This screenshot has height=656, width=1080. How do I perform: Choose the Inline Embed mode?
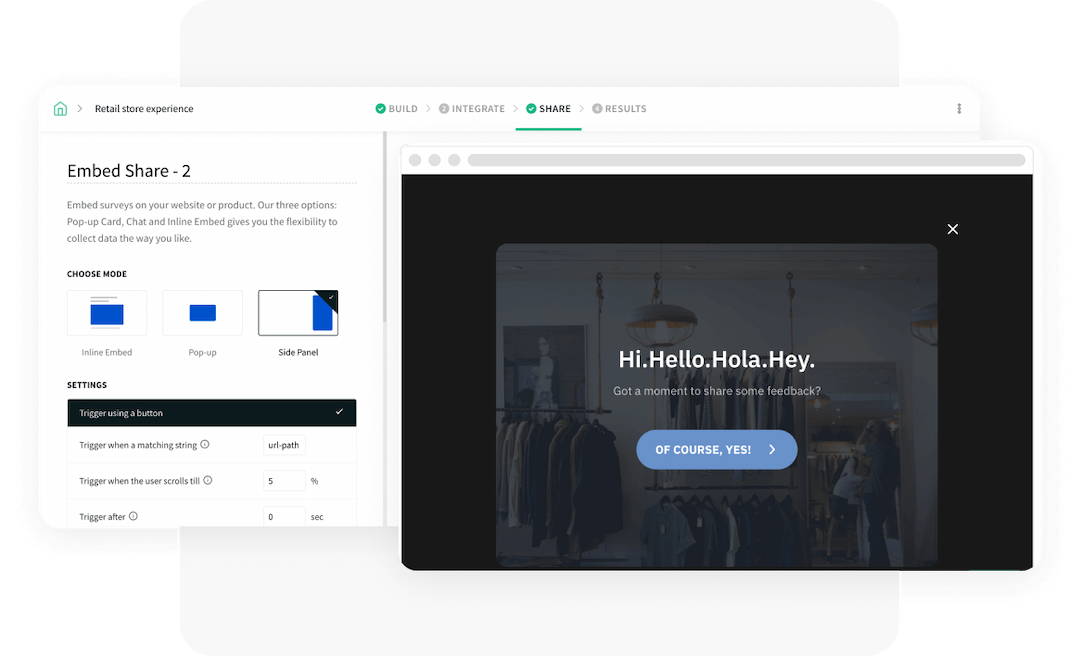tap(107, 313)
